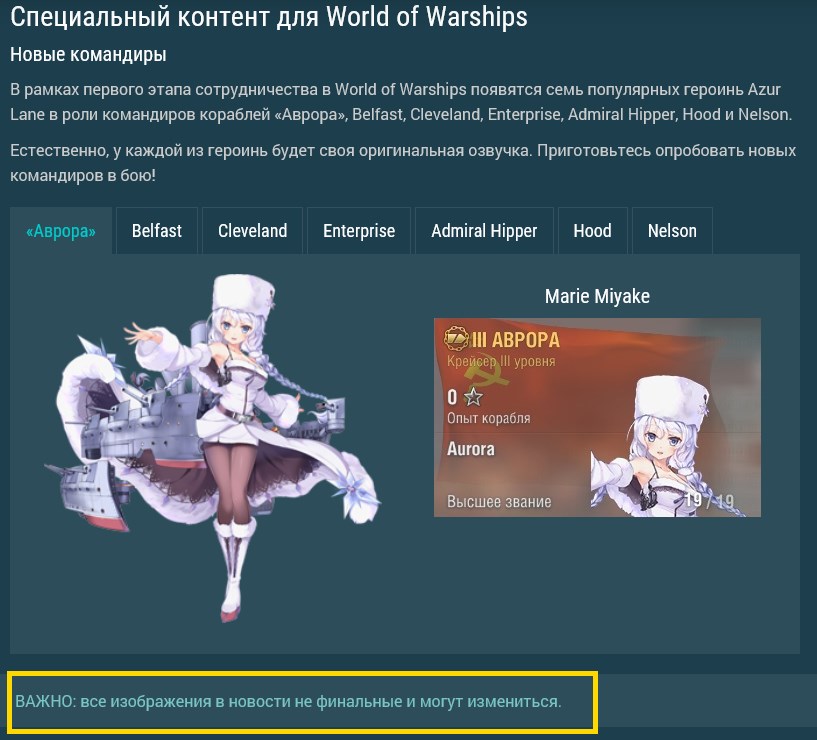Switch to the «Аврора» tab

(x=61, y=230)
